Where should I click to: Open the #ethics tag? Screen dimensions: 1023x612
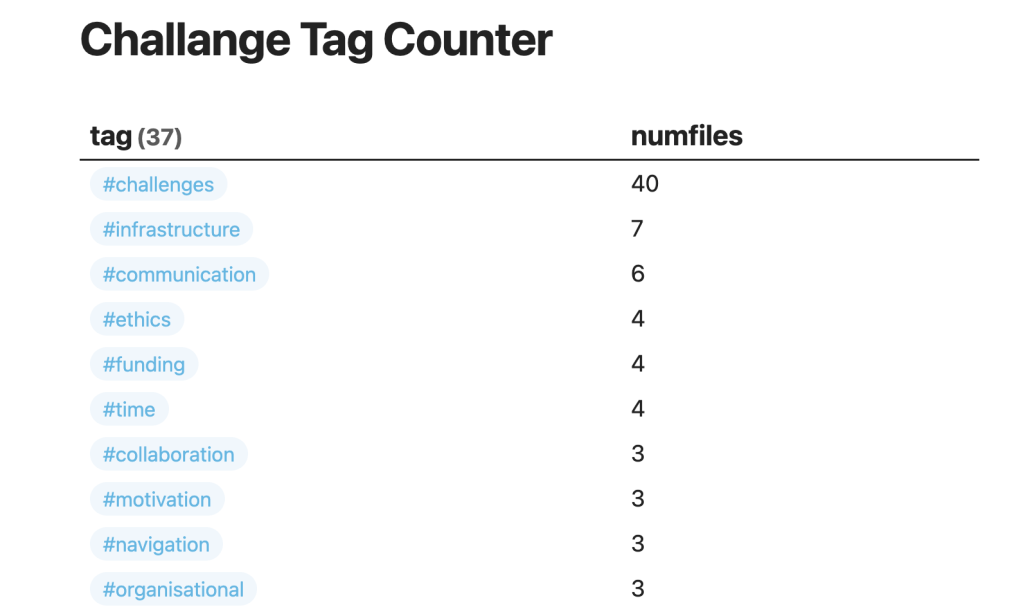(137, 320)
